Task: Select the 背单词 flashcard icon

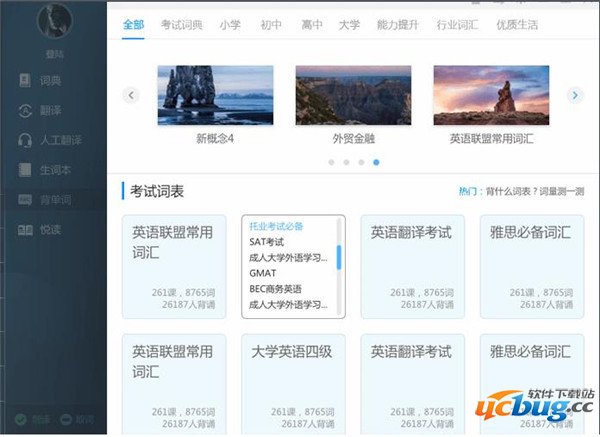Action: coord(25,199)
